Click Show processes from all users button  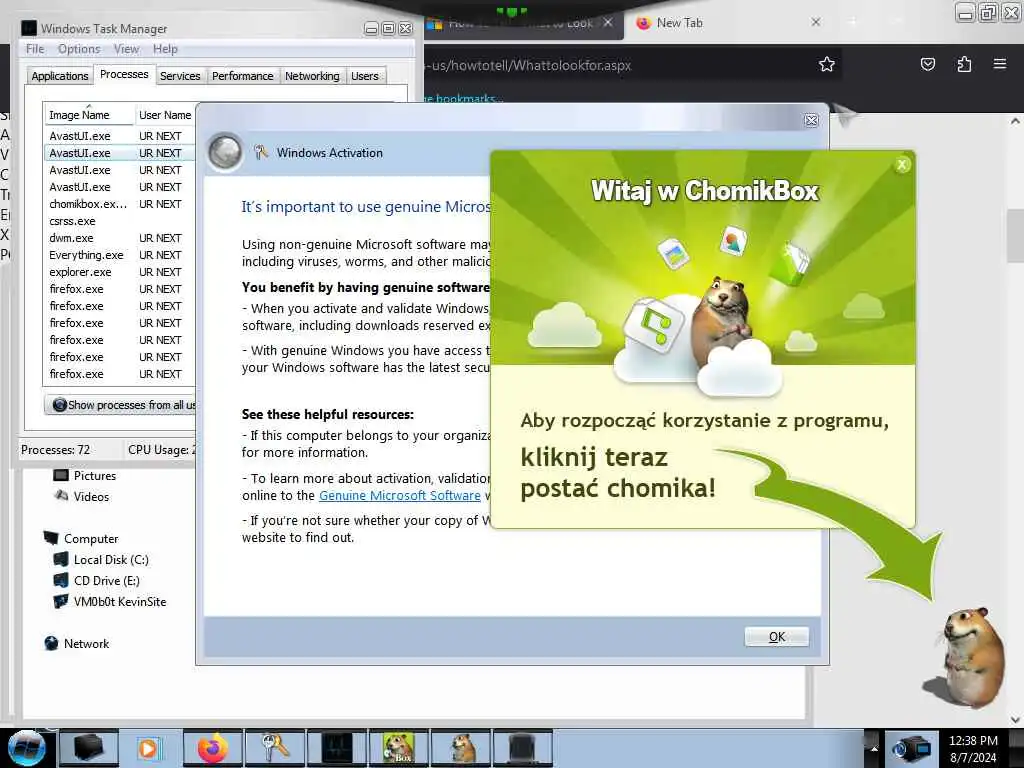121,405
